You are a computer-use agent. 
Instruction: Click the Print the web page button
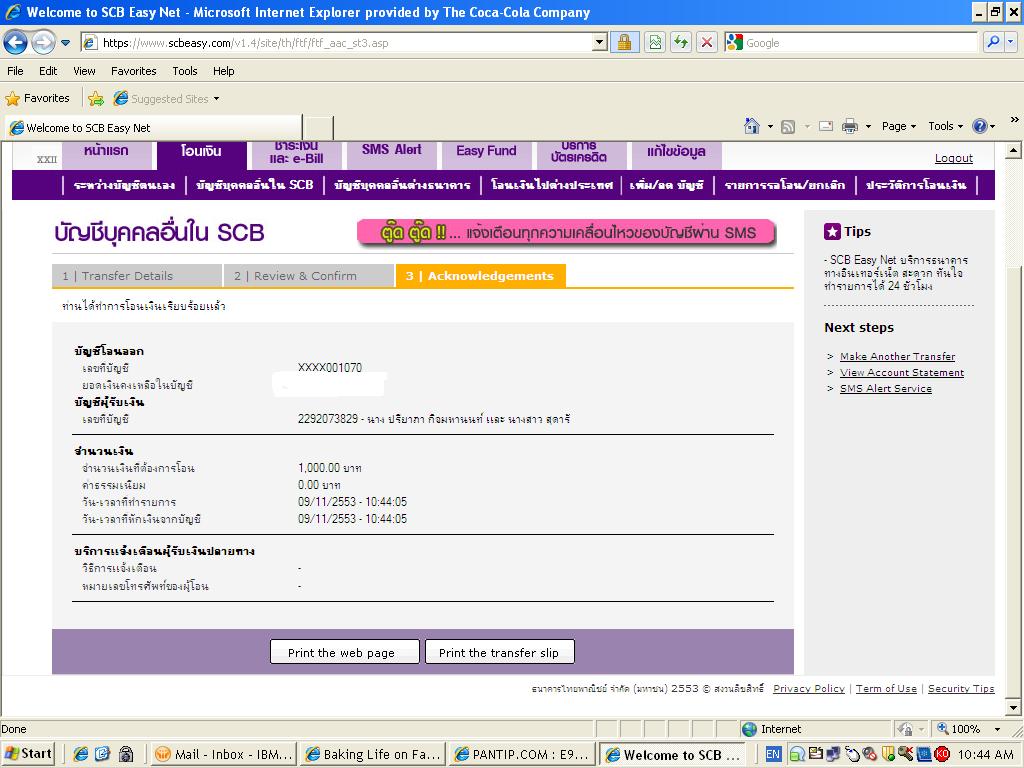[x=344, y=652]
